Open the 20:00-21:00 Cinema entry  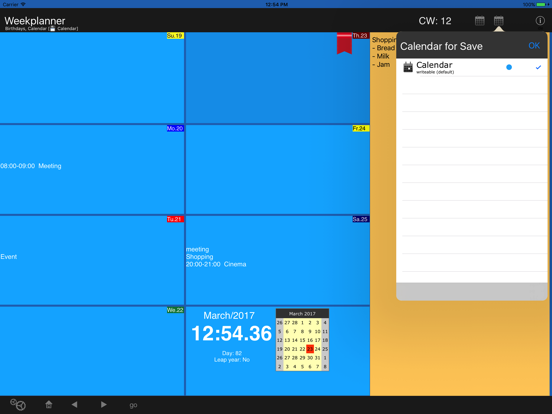216,264
